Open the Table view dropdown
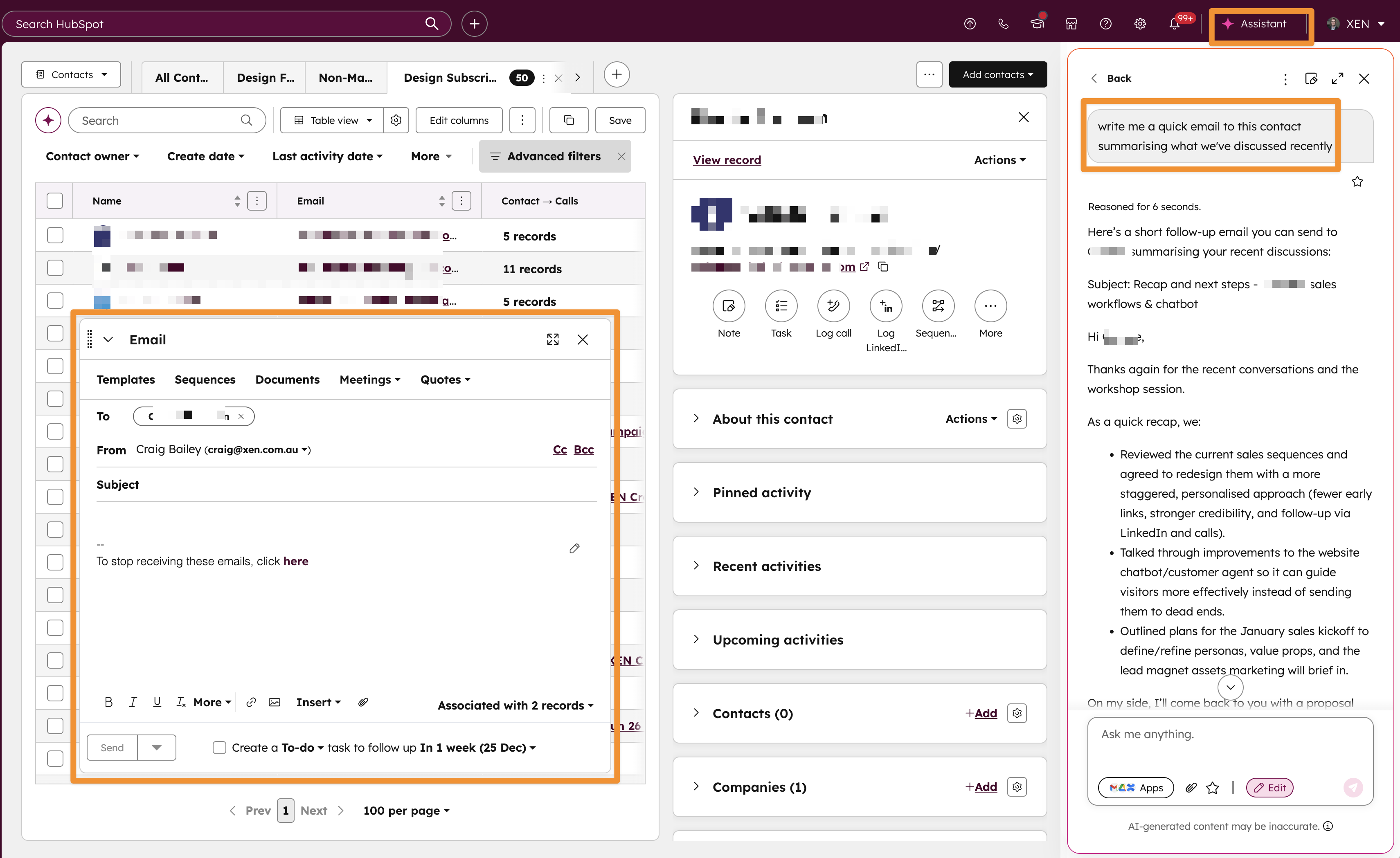The image size is (1400, 858). (x=333, y=120)
